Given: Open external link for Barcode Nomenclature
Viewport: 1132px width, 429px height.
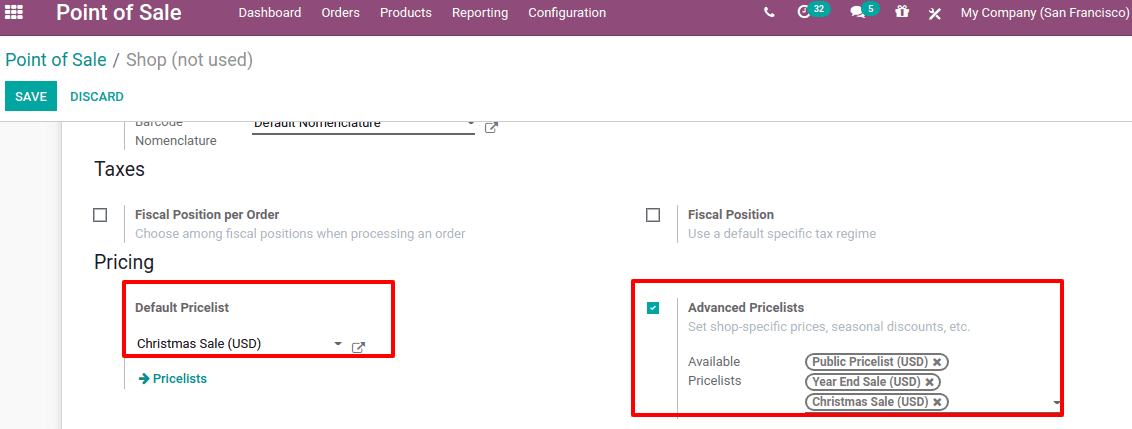Looking at the screenshot, I should [x=491, y=128].
